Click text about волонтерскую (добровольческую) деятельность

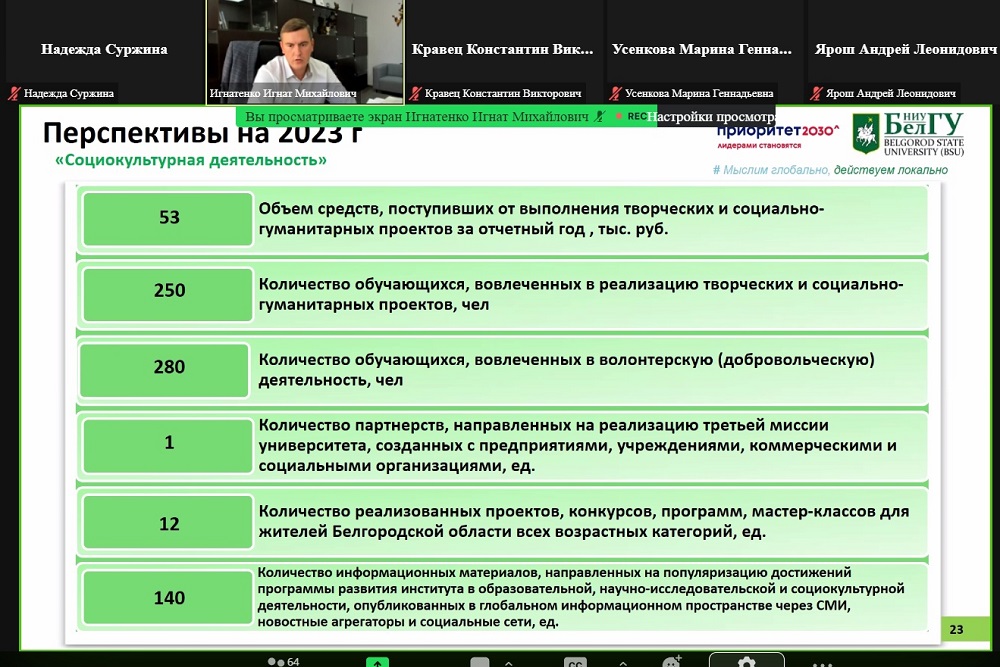coord(566,370)
